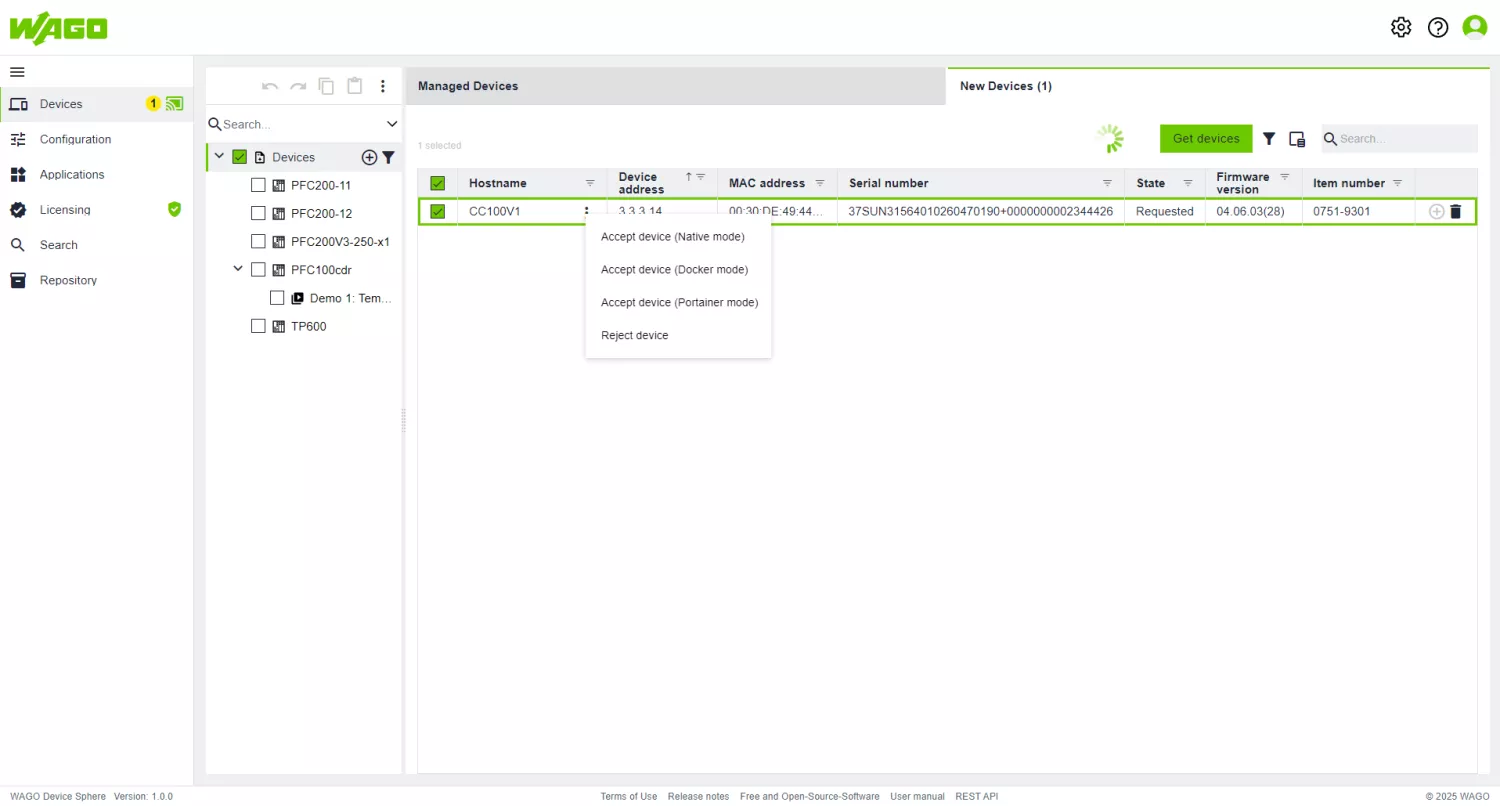
Task: Open the Search sidebar item
Action: click(x=96, y=245)
